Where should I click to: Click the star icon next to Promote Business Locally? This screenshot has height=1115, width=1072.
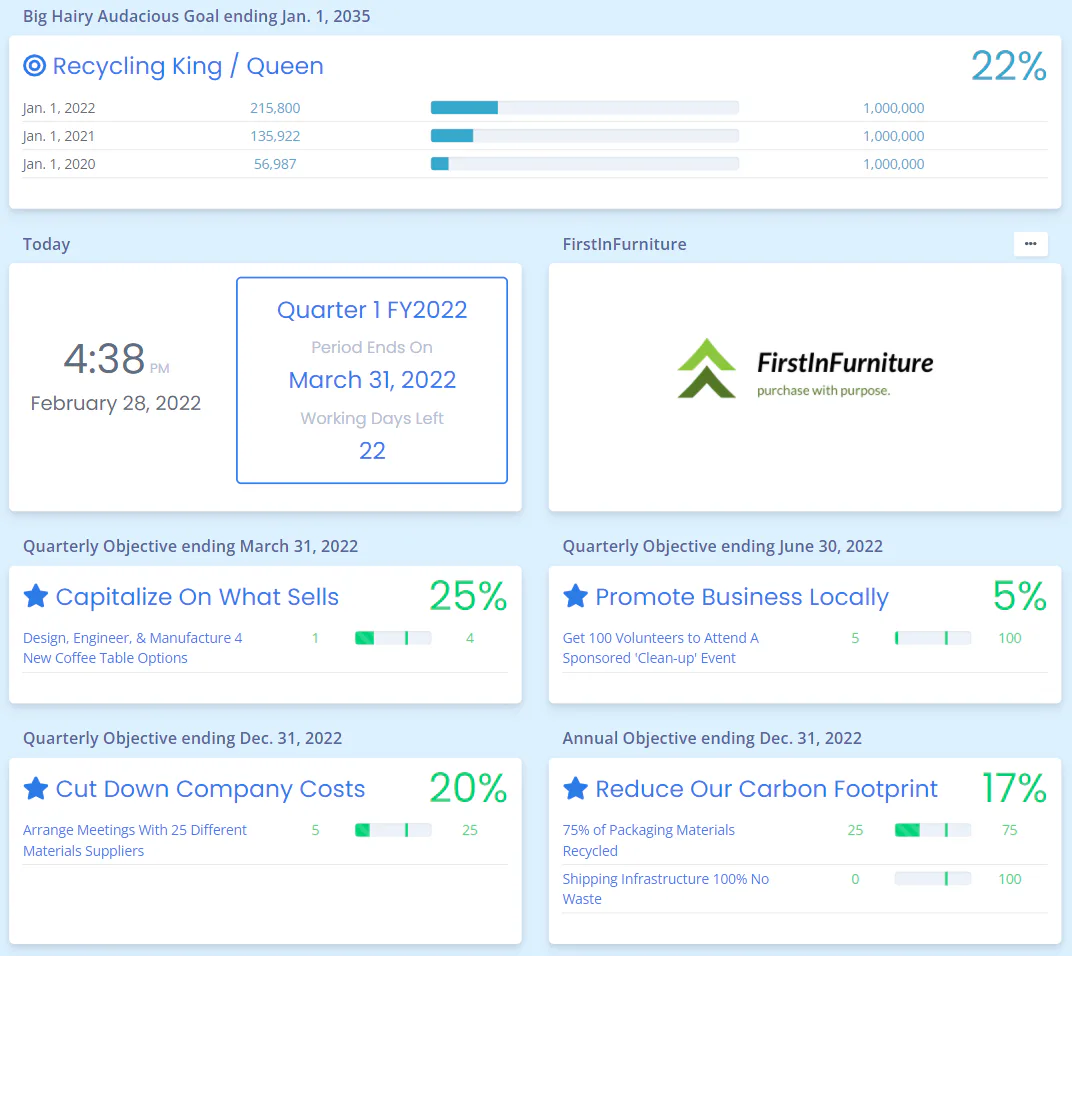[x=575, y=596]
